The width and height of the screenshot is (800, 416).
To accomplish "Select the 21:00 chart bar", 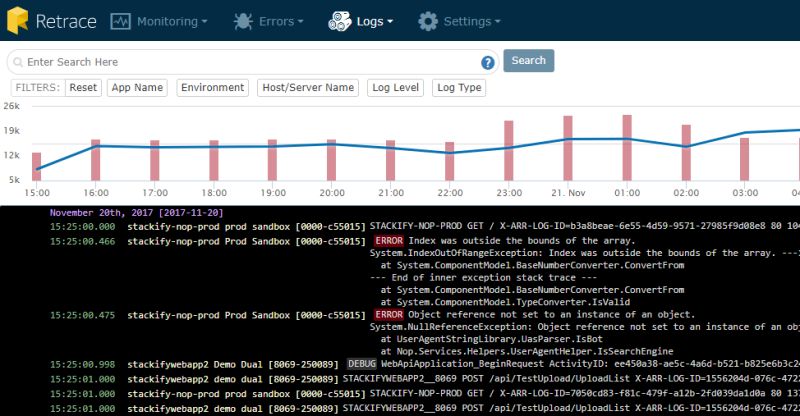I will pos(390,160).
